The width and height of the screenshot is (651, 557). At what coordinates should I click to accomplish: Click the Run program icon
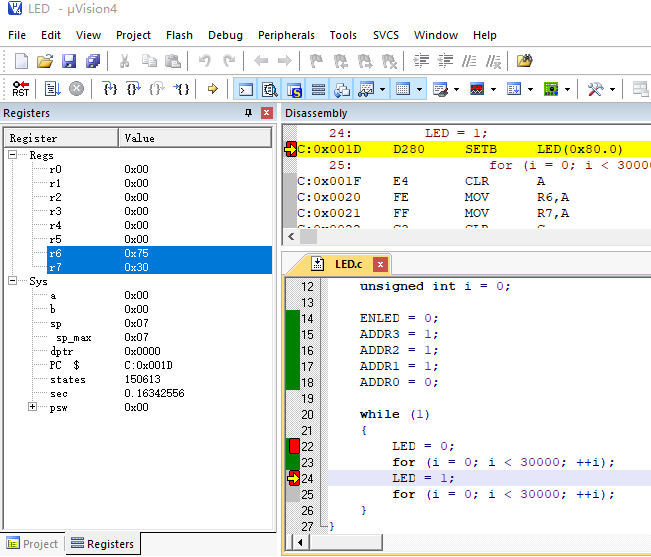click(52, 89)
